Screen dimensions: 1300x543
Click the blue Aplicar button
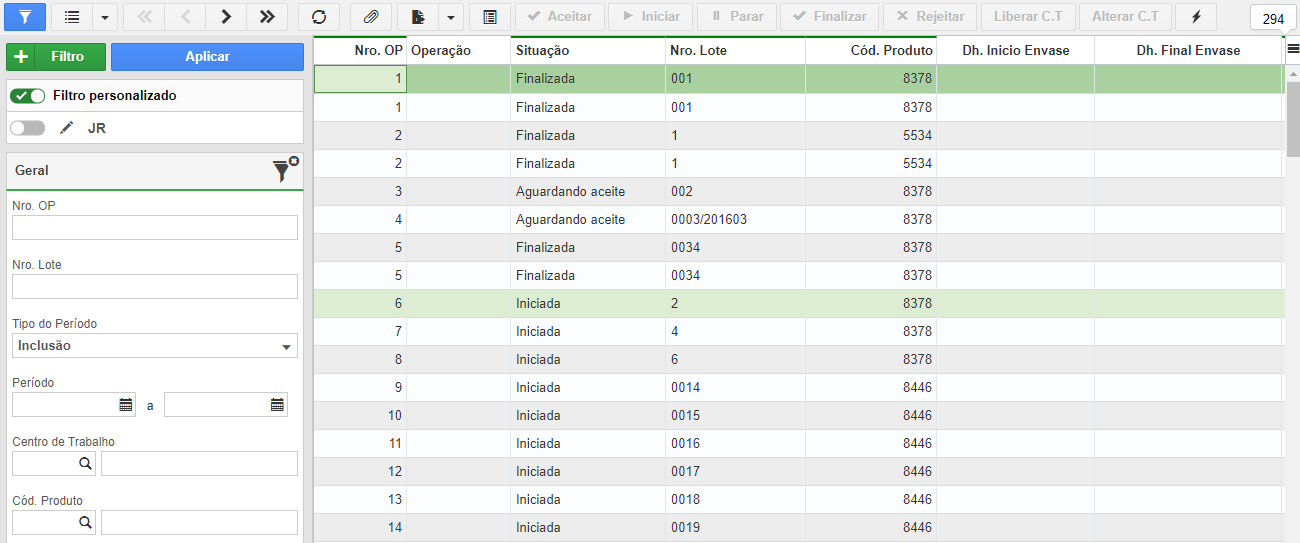tap(207, 57)
